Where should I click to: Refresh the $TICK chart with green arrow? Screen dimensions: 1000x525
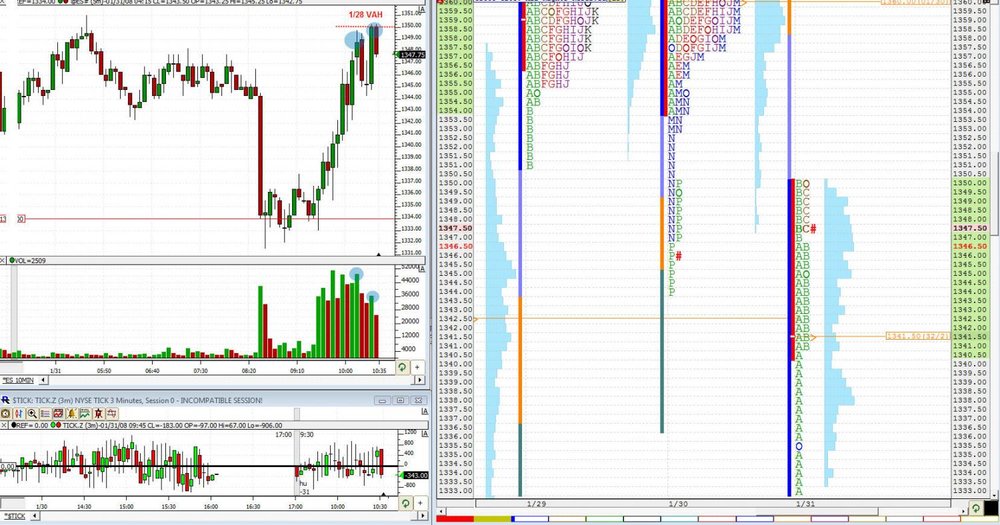(406, 503)
